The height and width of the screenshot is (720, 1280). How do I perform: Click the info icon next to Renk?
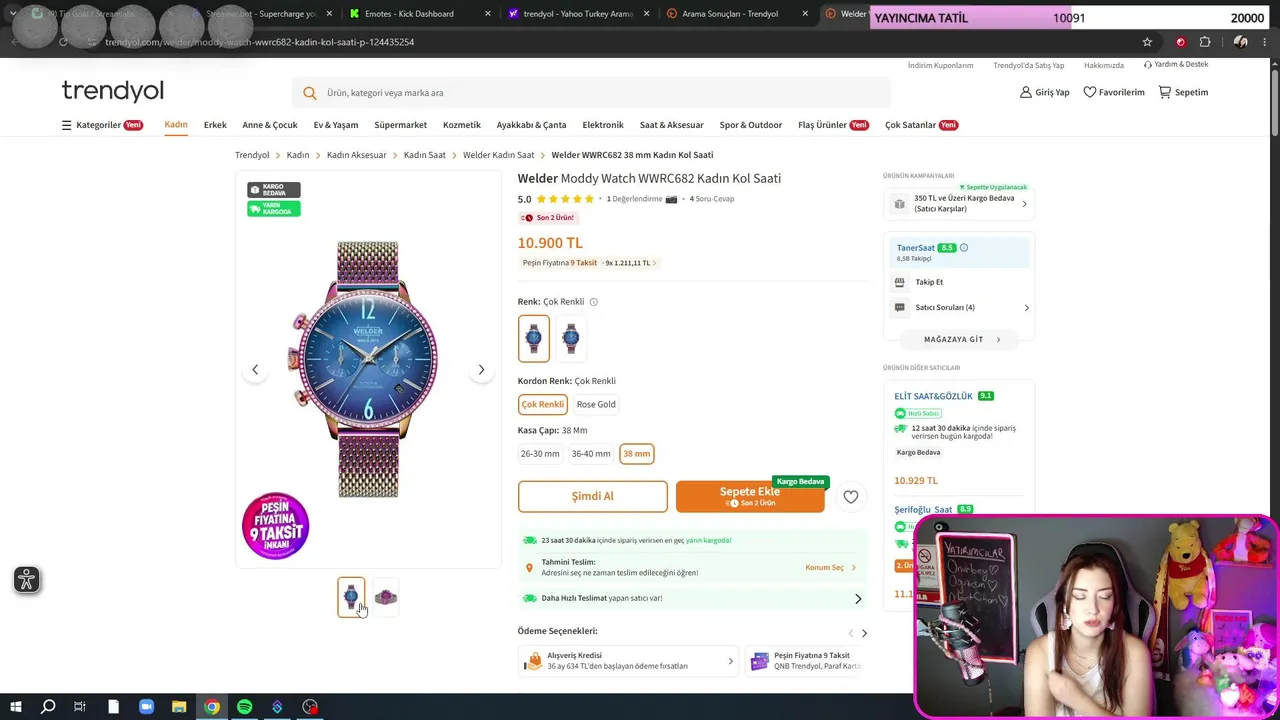[593, 302]
